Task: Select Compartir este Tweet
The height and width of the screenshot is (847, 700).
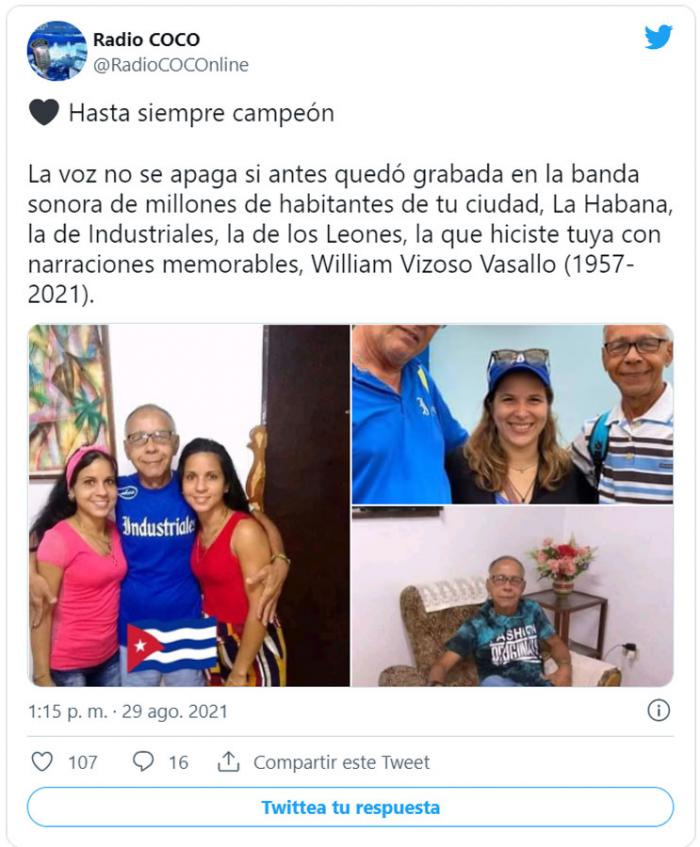Action: [341, 762]
